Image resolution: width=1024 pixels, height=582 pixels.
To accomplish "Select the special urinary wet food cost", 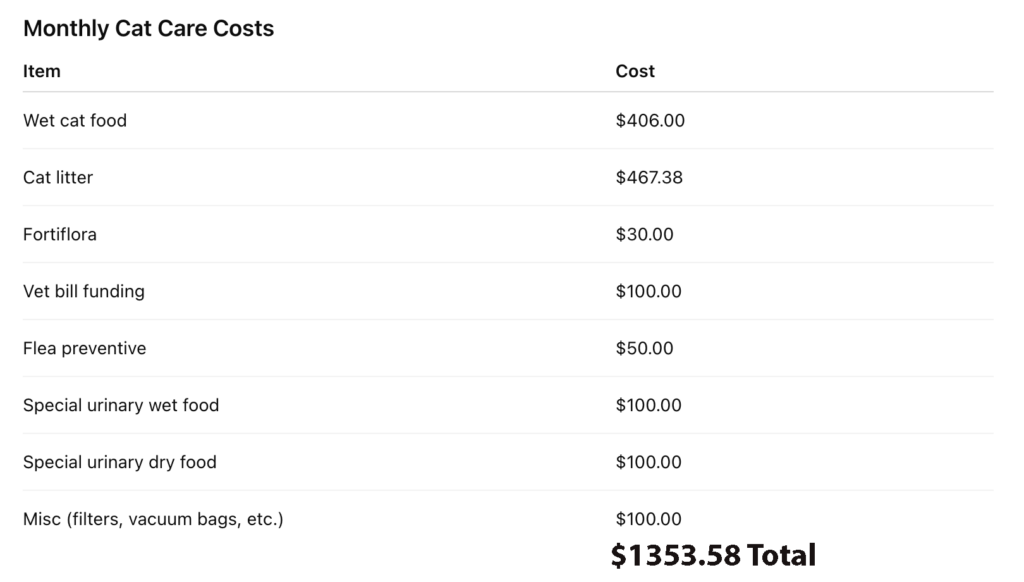I will (x=649, y=406).
